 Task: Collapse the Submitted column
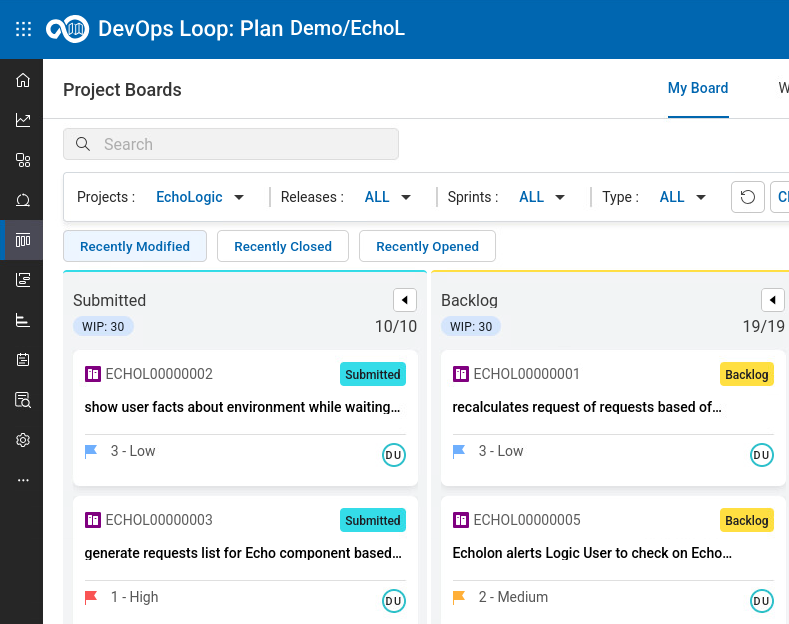pos(405,300)
